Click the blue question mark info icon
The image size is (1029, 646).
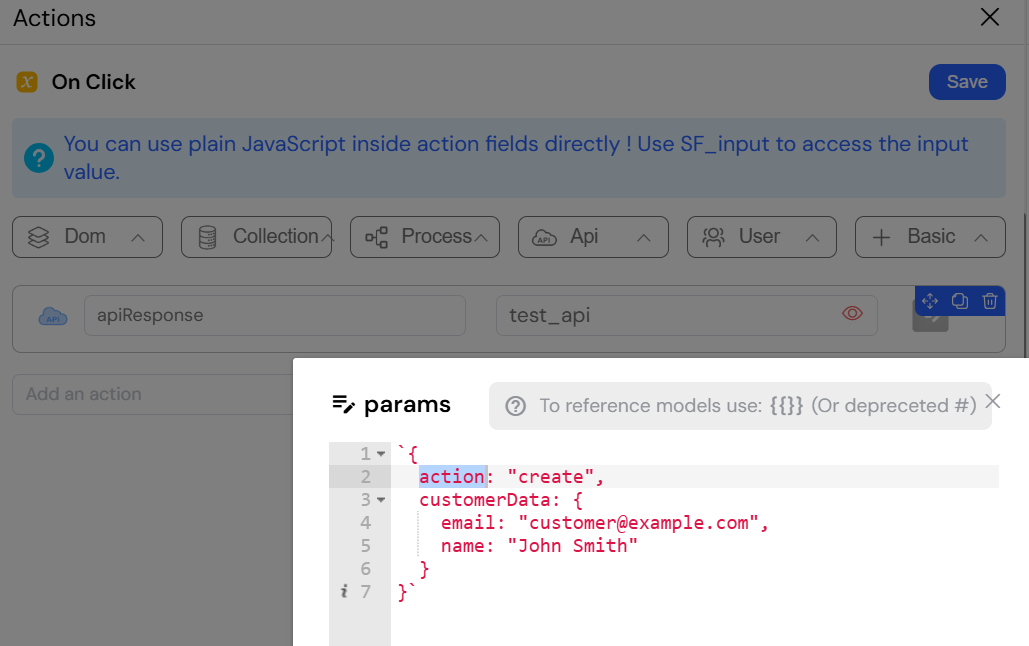tap(39, 158)
